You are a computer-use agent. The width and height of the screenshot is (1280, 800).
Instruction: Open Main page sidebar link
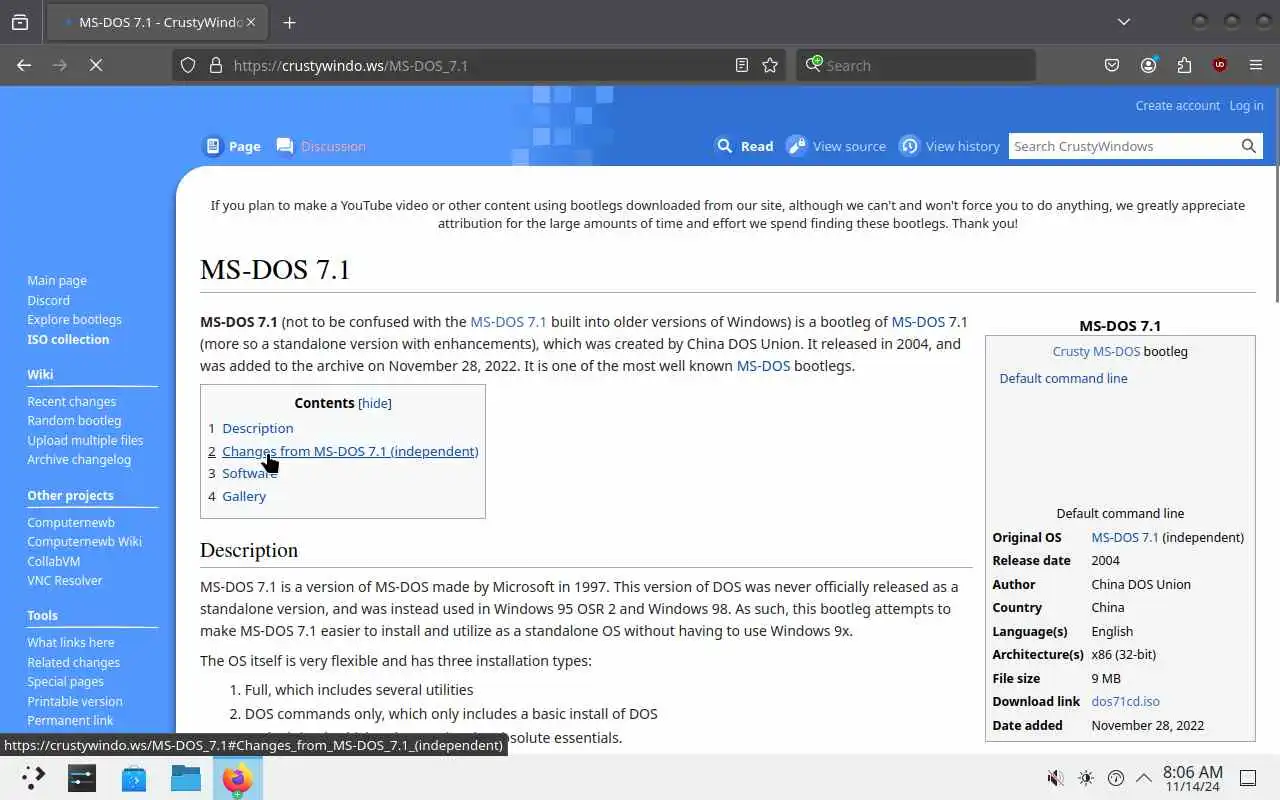[x=57, y=281]
